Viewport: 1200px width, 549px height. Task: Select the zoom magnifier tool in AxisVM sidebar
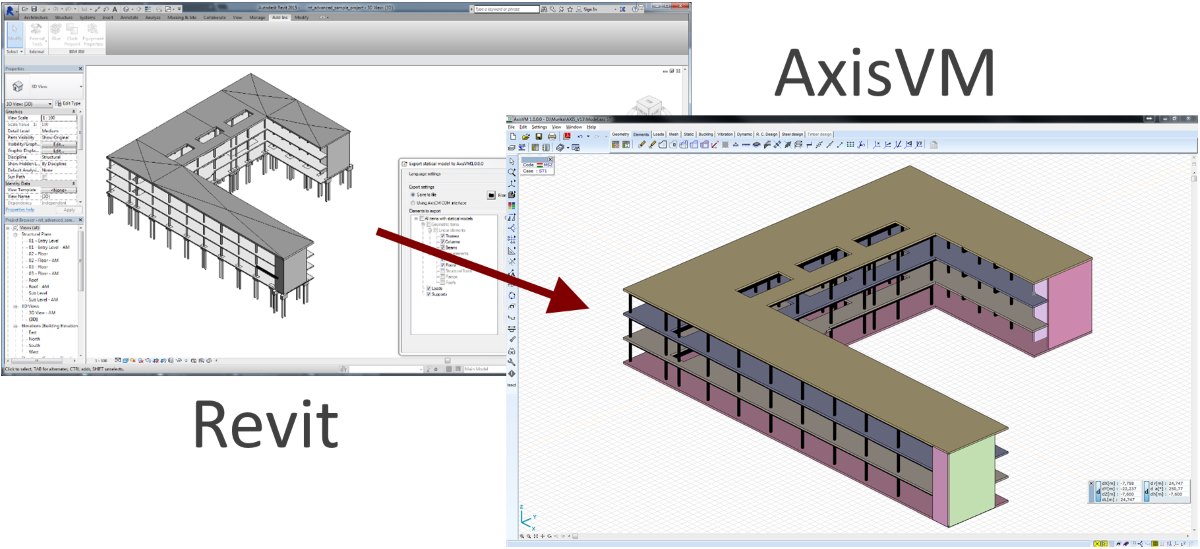tap(512, 172)
